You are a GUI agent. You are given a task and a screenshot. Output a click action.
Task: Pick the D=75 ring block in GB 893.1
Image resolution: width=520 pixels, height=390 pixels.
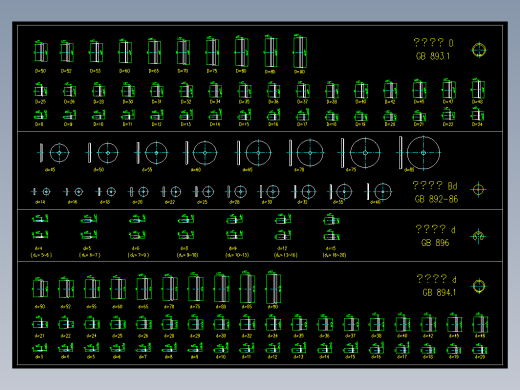click(212, 52)
